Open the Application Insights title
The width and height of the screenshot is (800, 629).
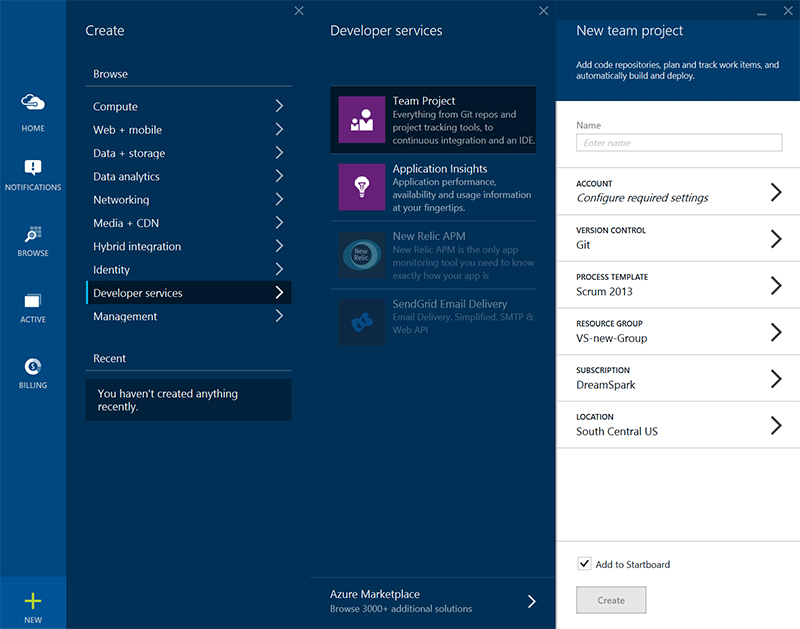click(x=440, y=169)
